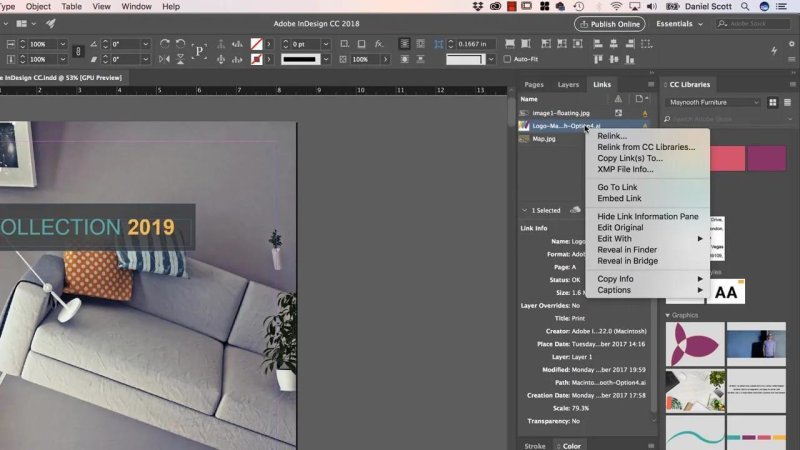Screen dimensions: 800x450
Task: Open the scale X percentage dropdown
Action: coord(62,44)
